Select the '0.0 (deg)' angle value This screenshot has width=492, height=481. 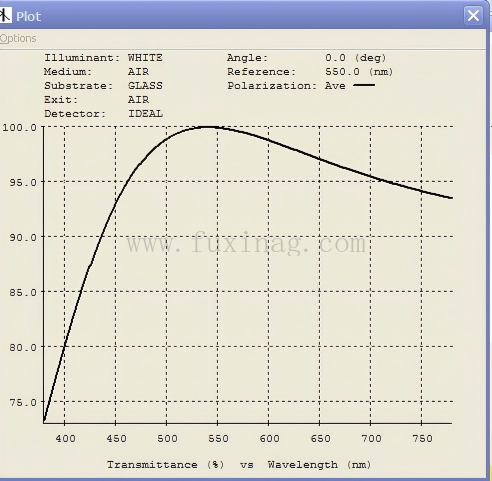pos(356,58)
